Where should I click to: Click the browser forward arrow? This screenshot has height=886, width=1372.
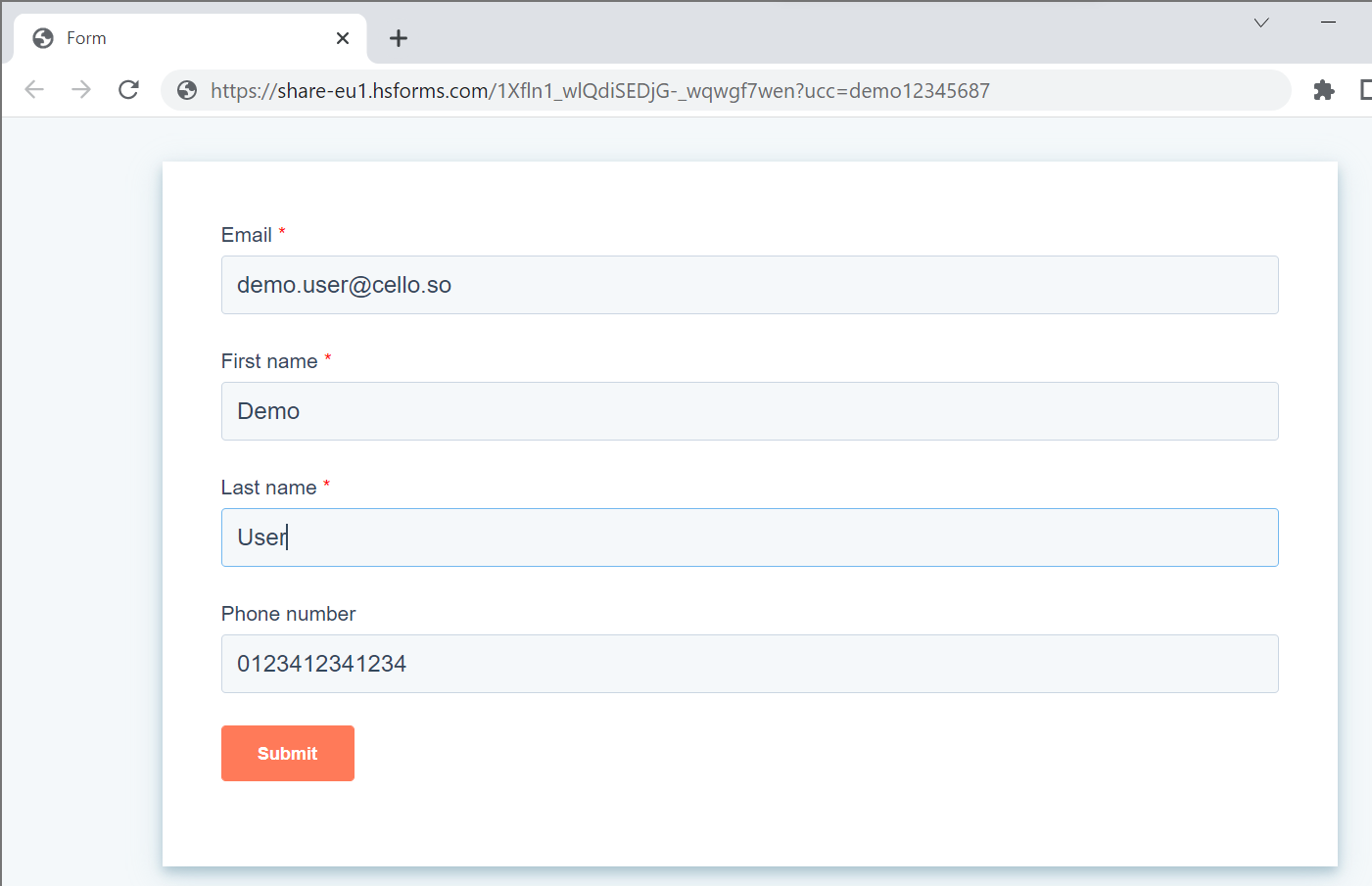[81, 90]
